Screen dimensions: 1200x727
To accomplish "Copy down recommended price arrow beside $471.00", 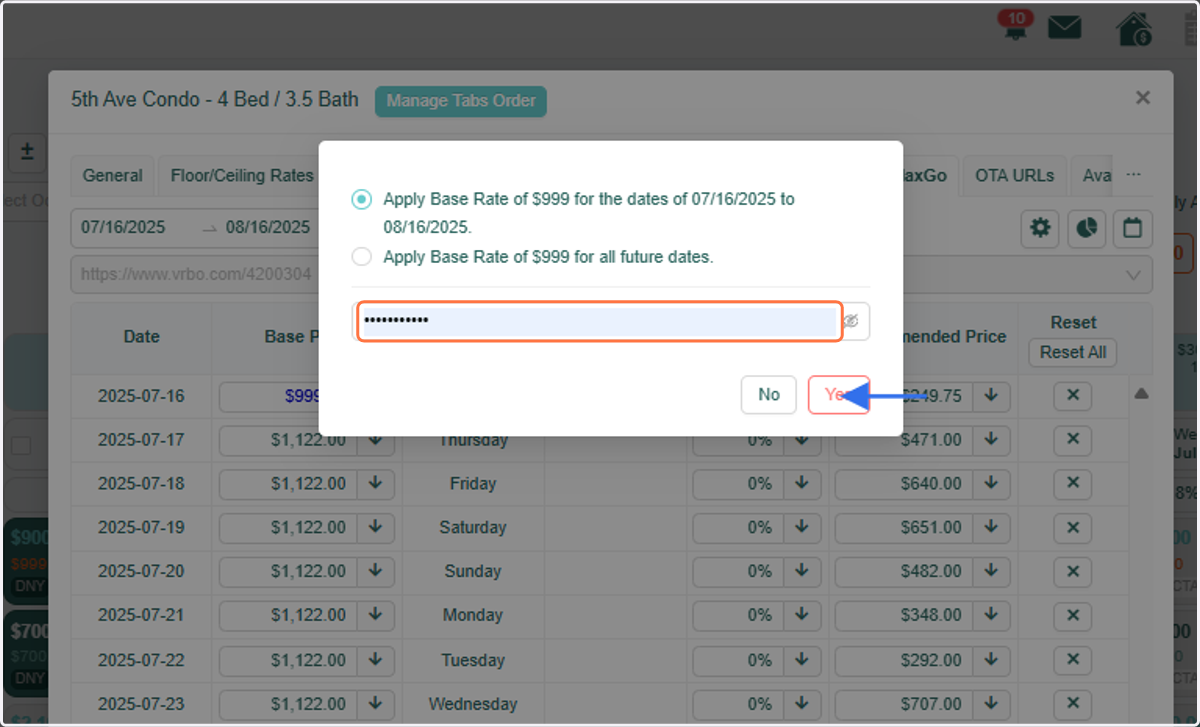I will click(991, 439).
